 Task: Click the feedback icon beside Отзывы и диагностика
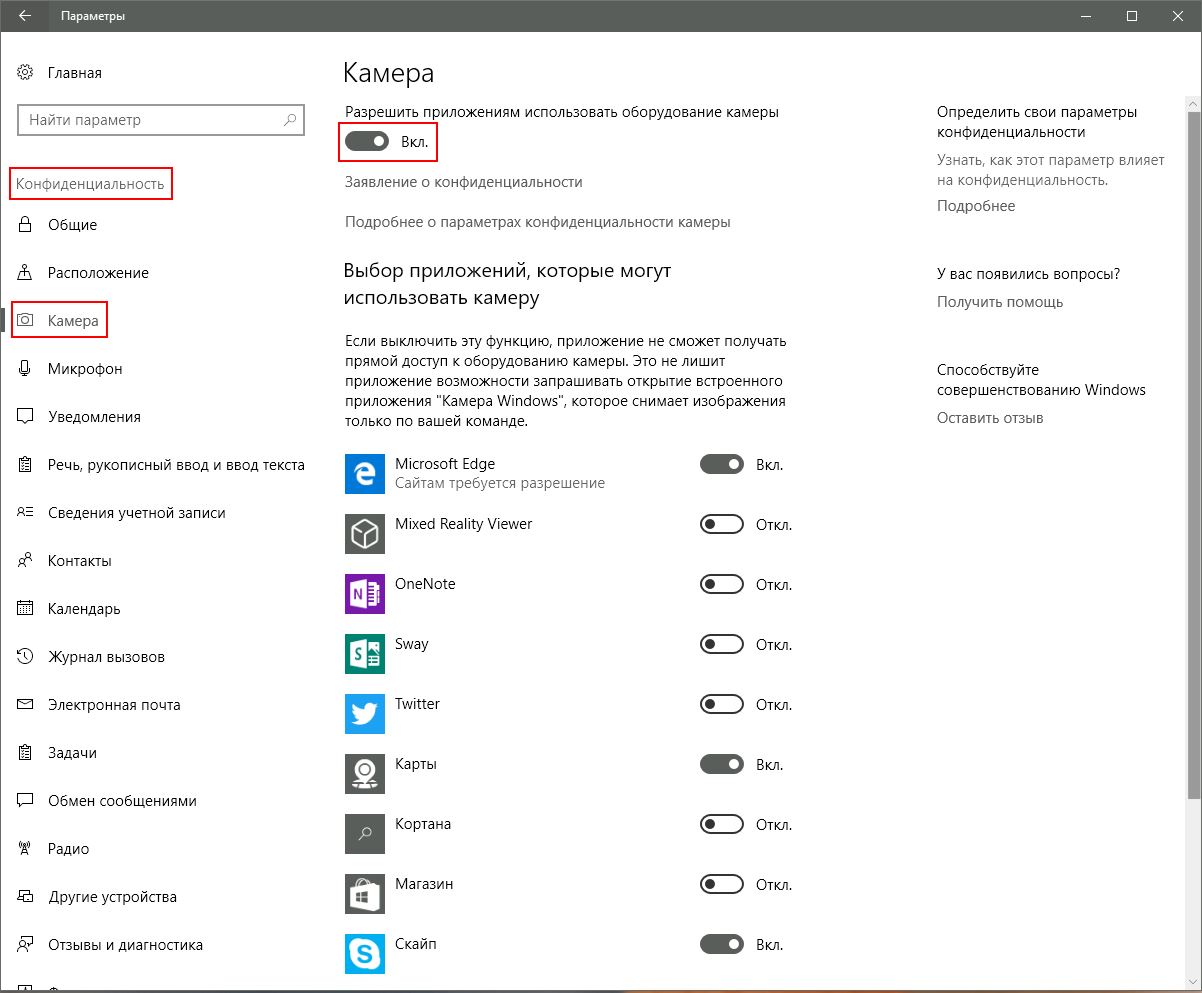pos(26,945)
